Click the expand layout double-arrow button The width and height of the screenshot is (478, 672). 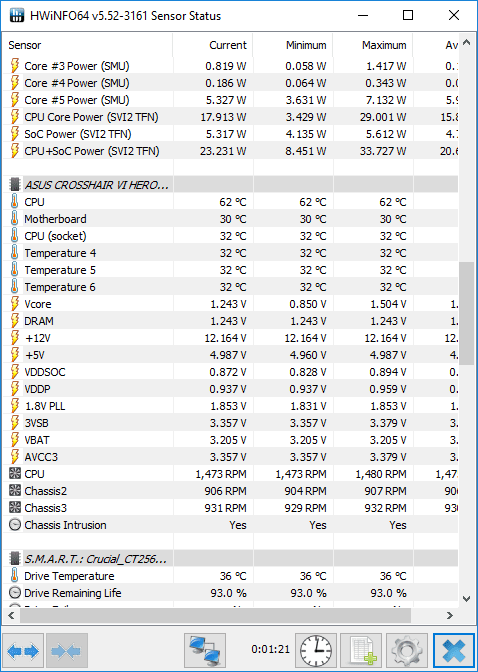[23, 651]
